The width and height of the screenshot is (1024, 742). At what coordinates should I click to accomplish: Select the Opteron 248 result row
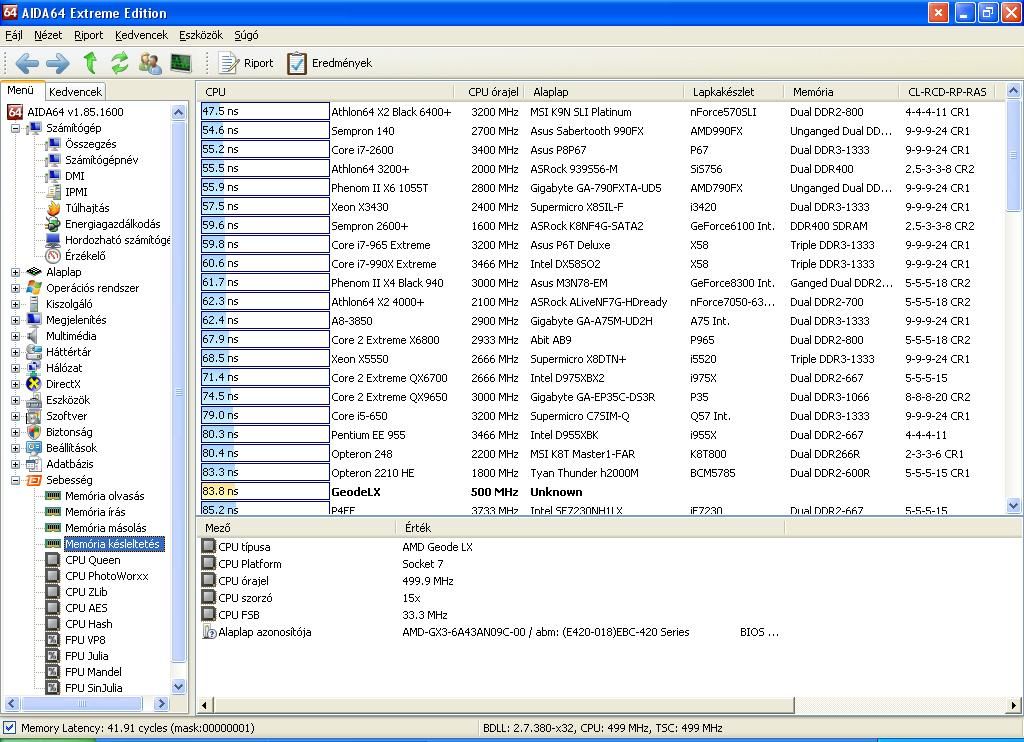[x=601, y=454]
